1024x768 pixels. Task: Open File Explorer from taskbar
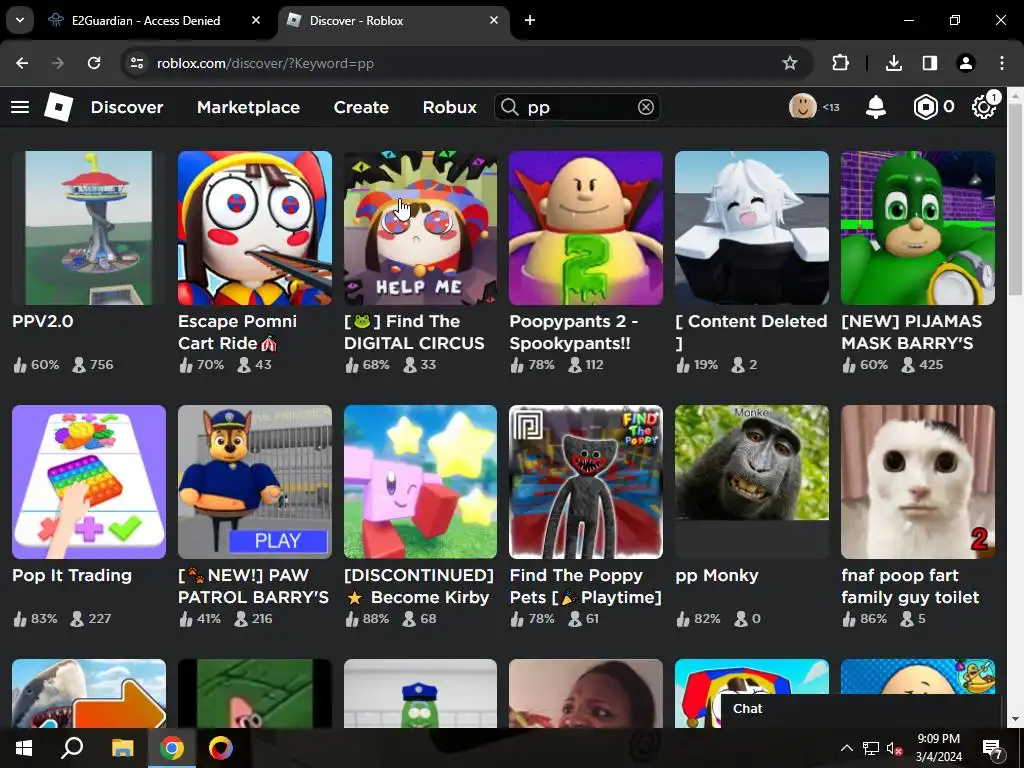[x=122, y=748]
